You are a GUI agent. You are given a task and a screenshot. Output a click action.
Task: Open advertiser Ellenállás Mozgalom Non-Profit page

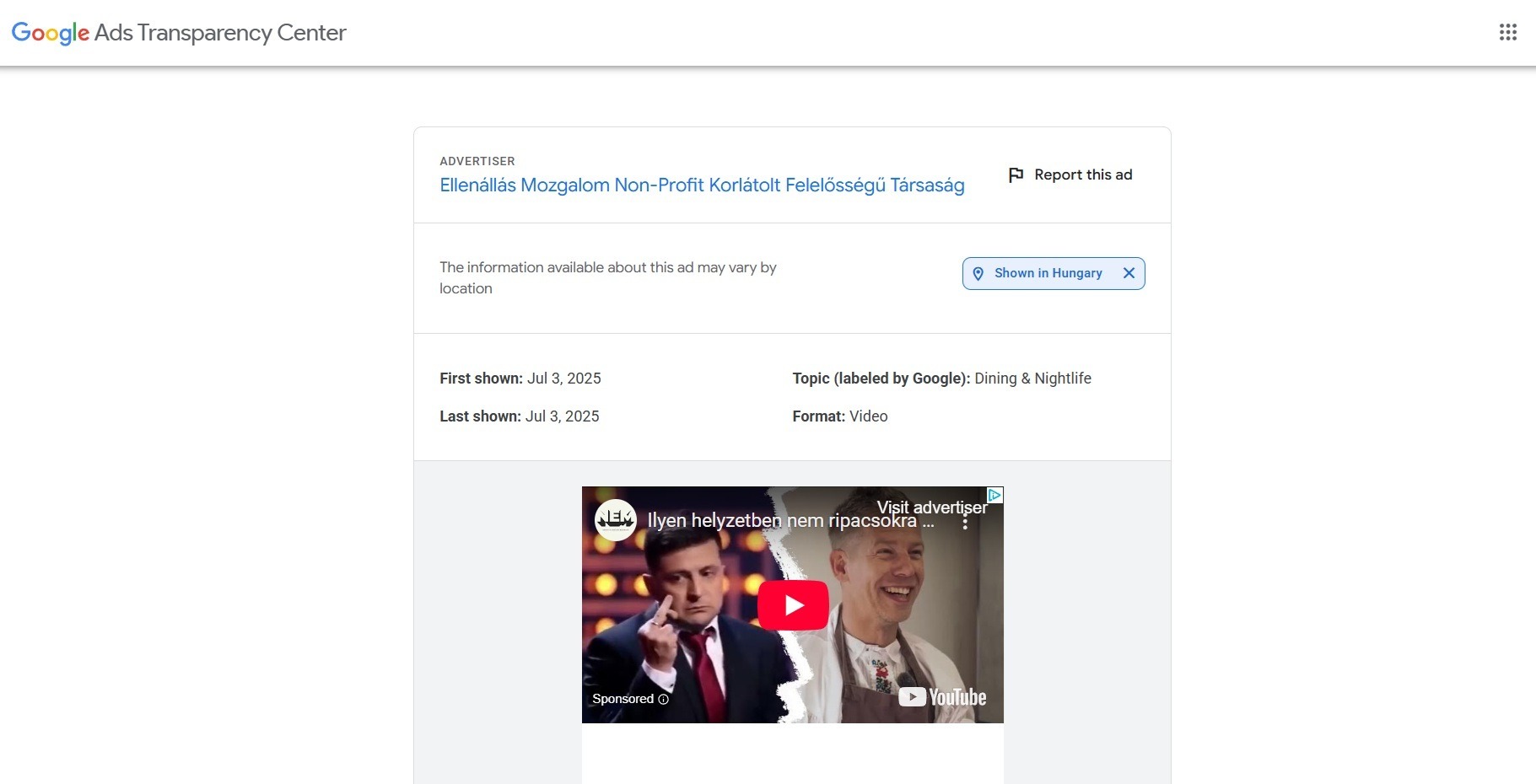click(x=702, y=185)
